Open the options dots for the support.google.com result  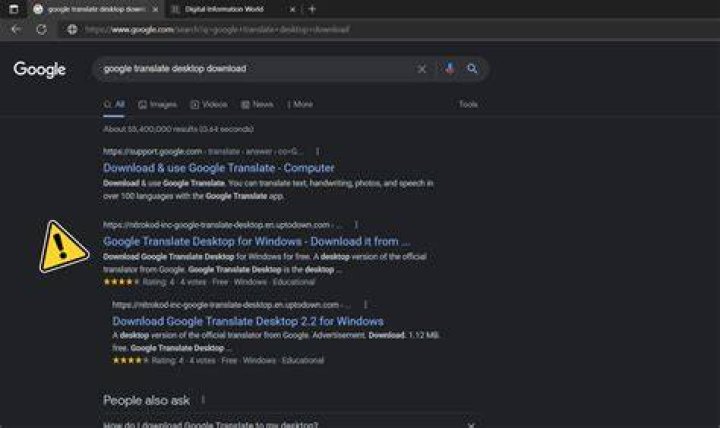318,151
